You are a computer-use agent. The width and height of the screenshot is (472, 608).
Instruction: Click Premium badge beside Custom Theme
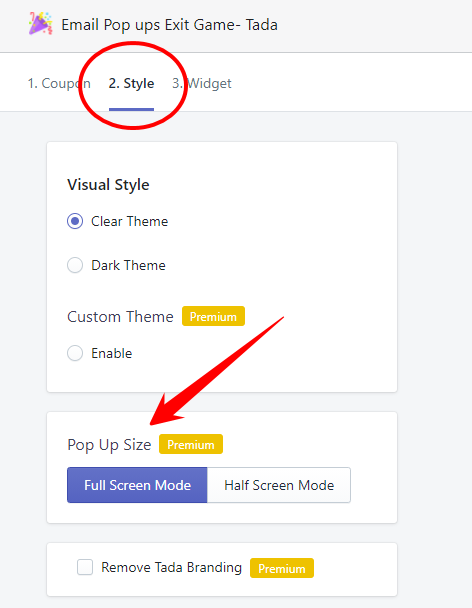pos(213,316)
